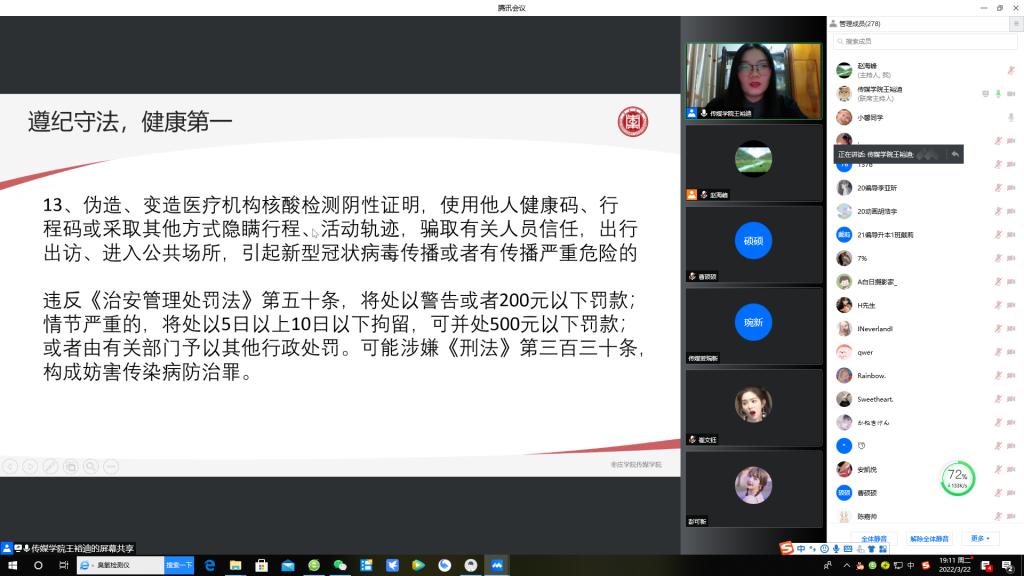Open the Mail app from the taskbar
This screenshot has height=576, width=1024.
tap(288, 566)
